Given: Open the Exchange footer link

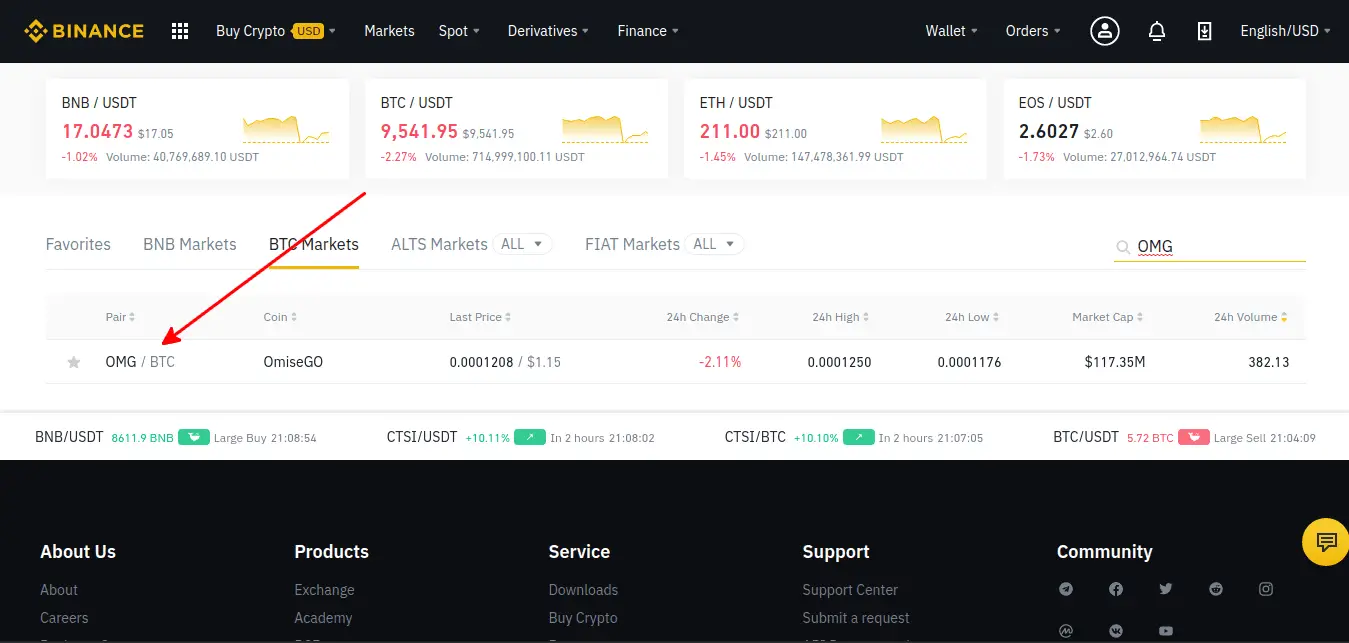Looking at the screenshot, I should click(324, 590).
